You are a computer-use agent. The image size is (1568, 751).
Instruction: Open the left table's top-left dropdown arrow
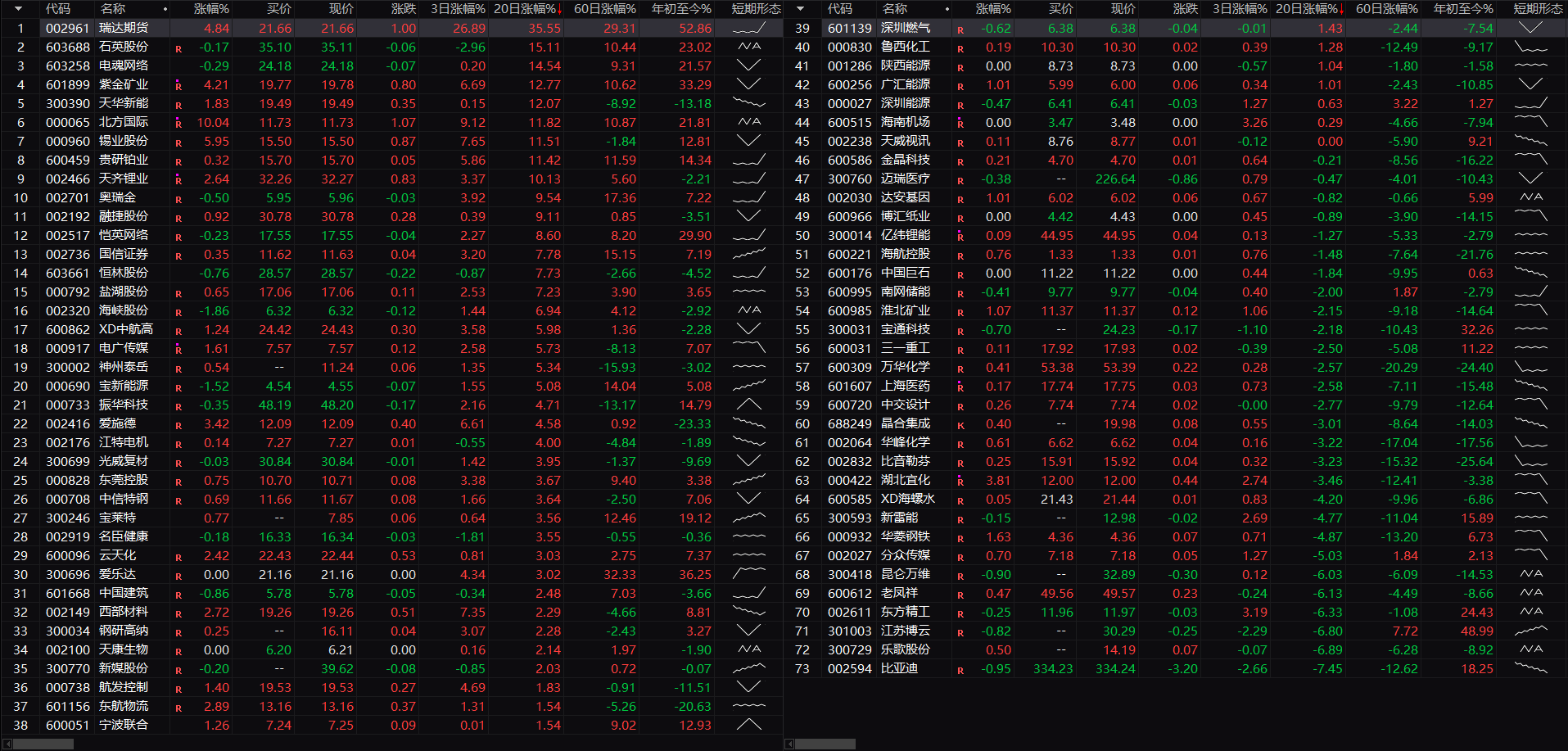(18, 9)
